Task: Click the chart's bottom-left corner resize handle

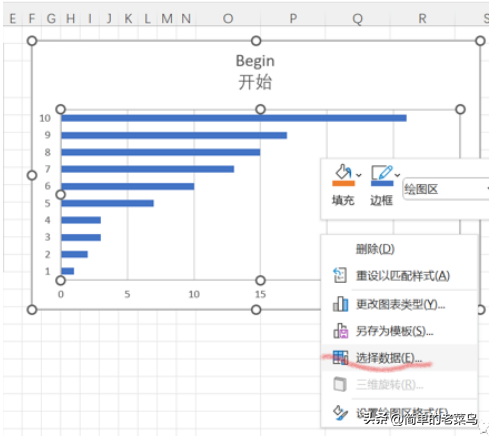Action: pos(32,310)
